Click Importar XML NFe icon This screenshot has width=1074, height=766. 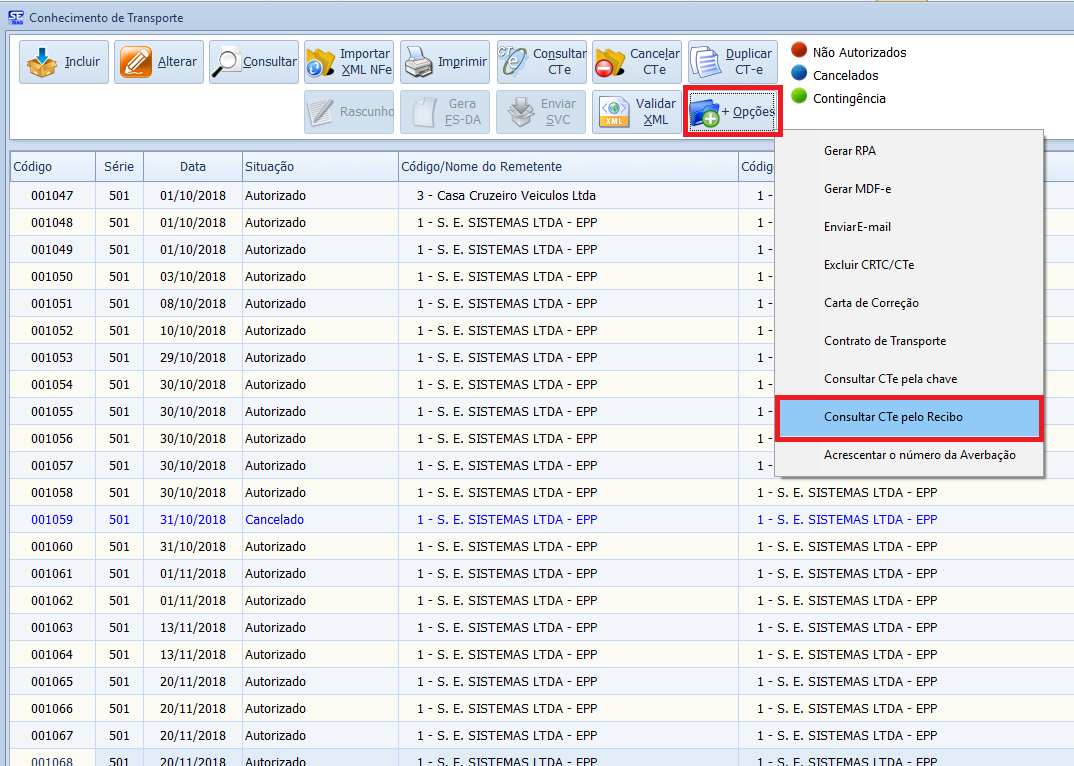322,63
